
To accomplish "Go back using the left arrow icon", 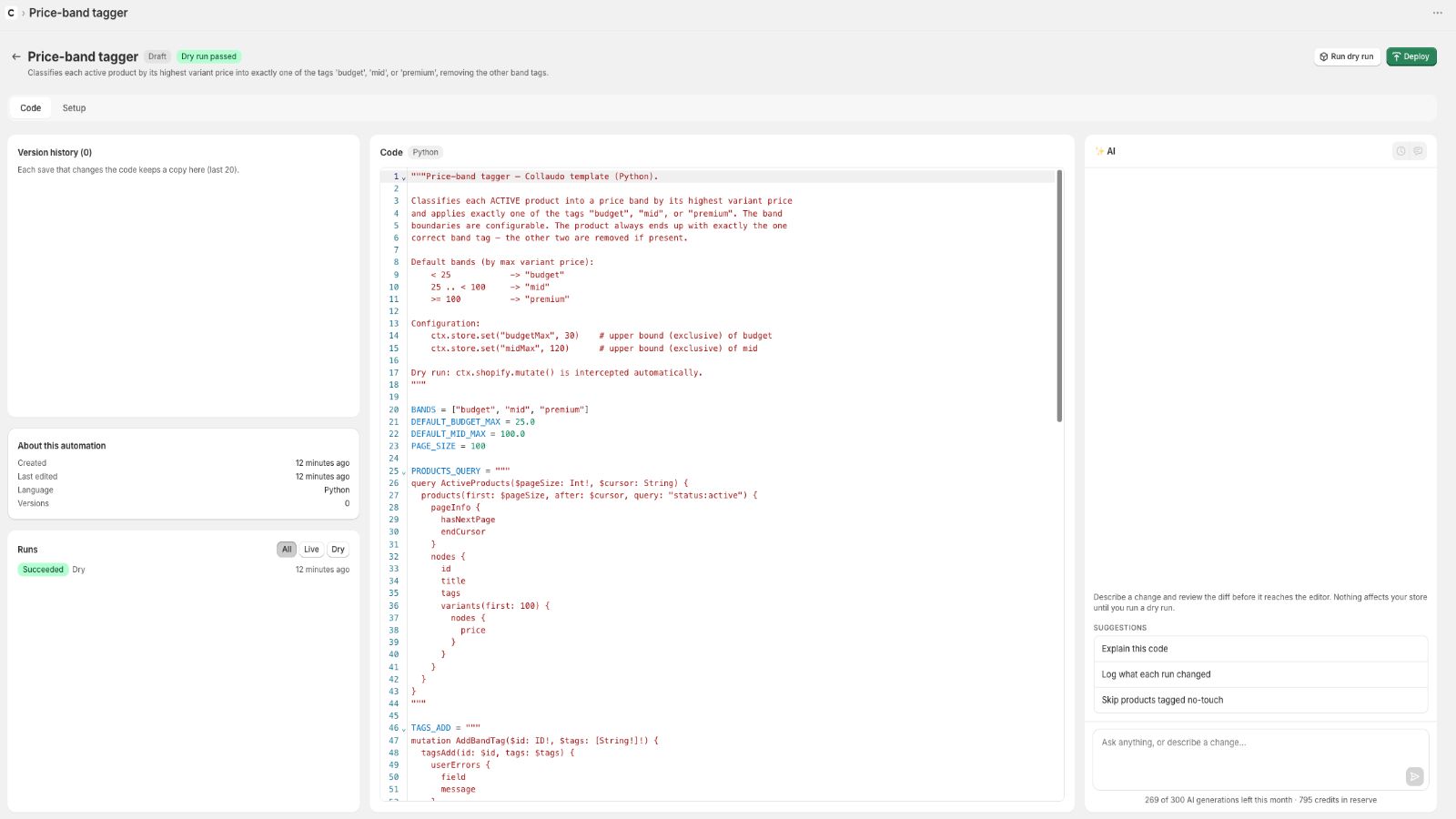I will click(x=15, y=56).
